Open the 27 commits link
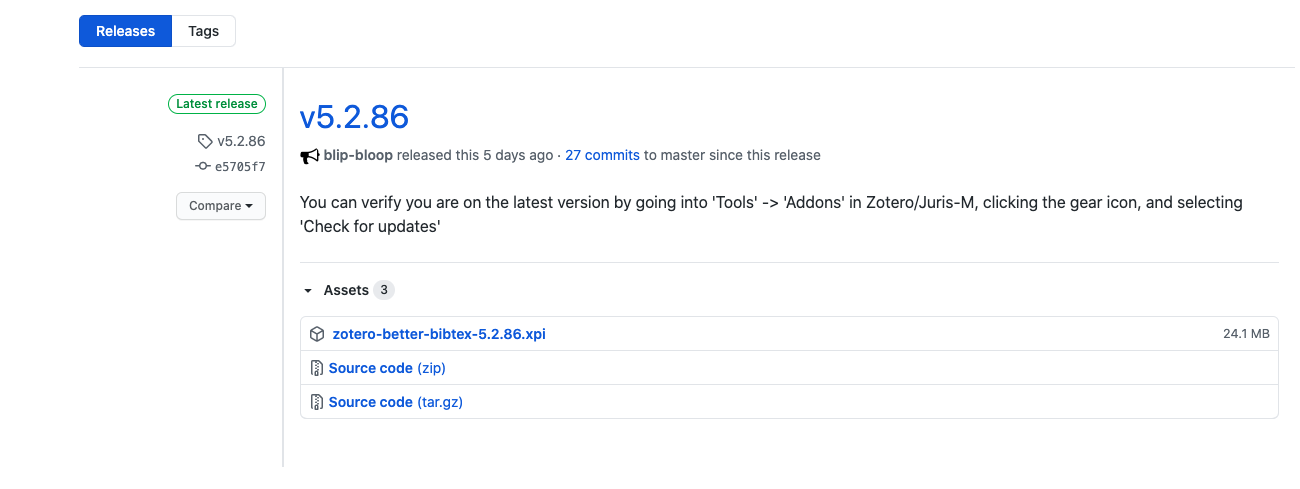The width and height of the screenshot is (1300, 489). click(x=602, y=156)
